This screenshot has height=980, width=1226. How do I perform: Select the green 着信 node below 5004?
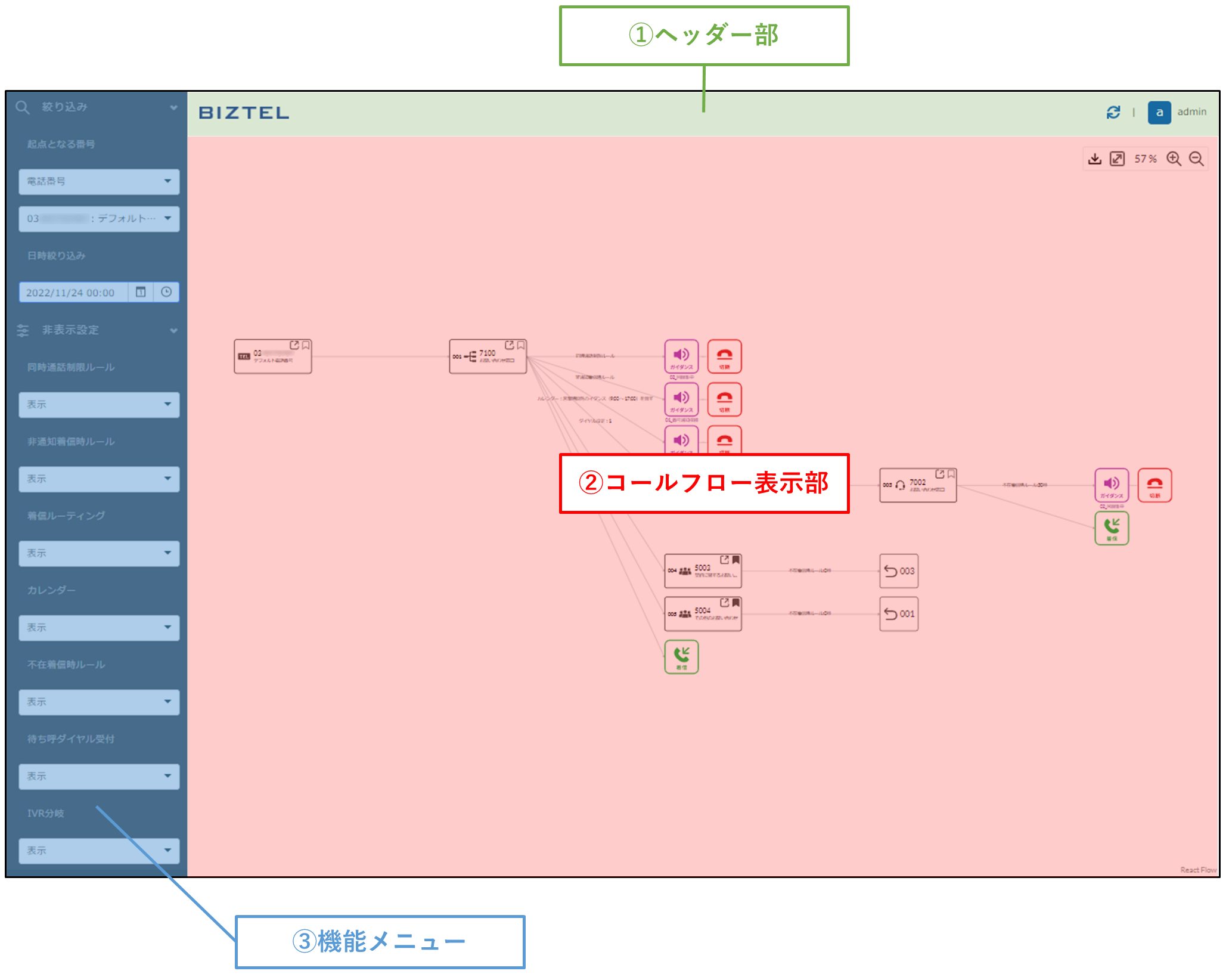681,657
